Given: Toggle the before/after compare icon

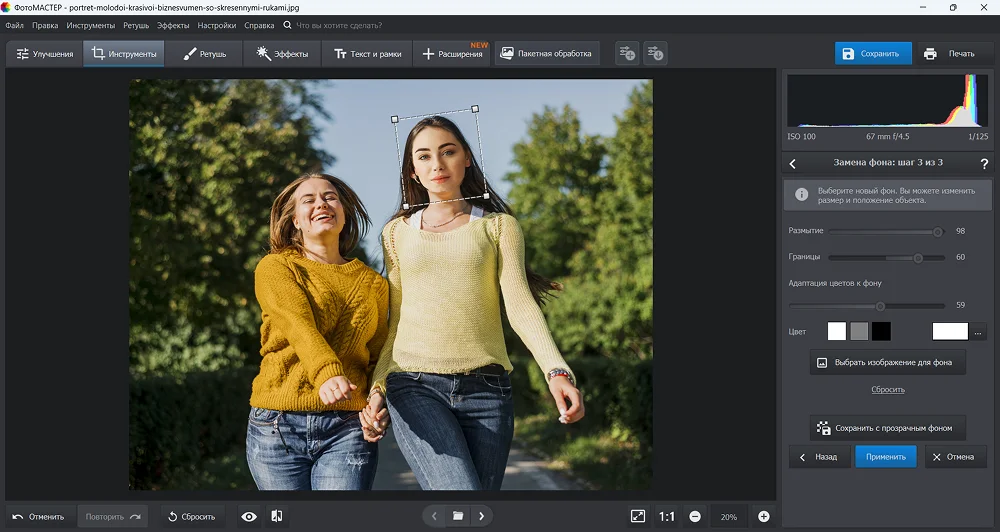Looking at the screenshot, I should point(277,516).
